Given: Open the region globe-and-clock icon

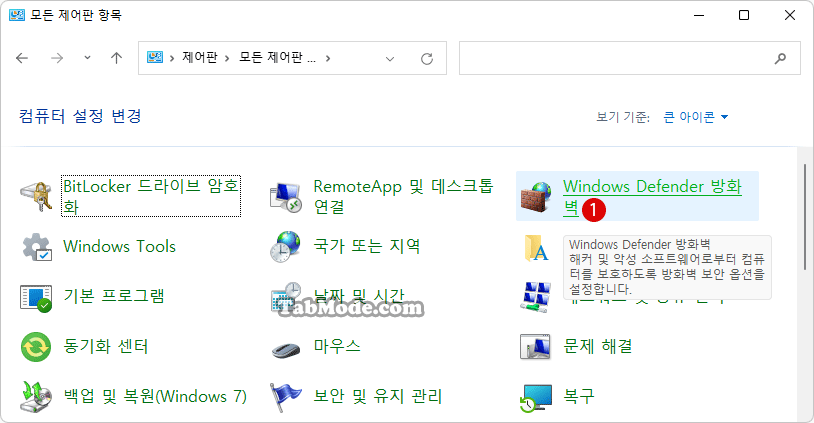Looking at the screenshot, I should [286, 247].
